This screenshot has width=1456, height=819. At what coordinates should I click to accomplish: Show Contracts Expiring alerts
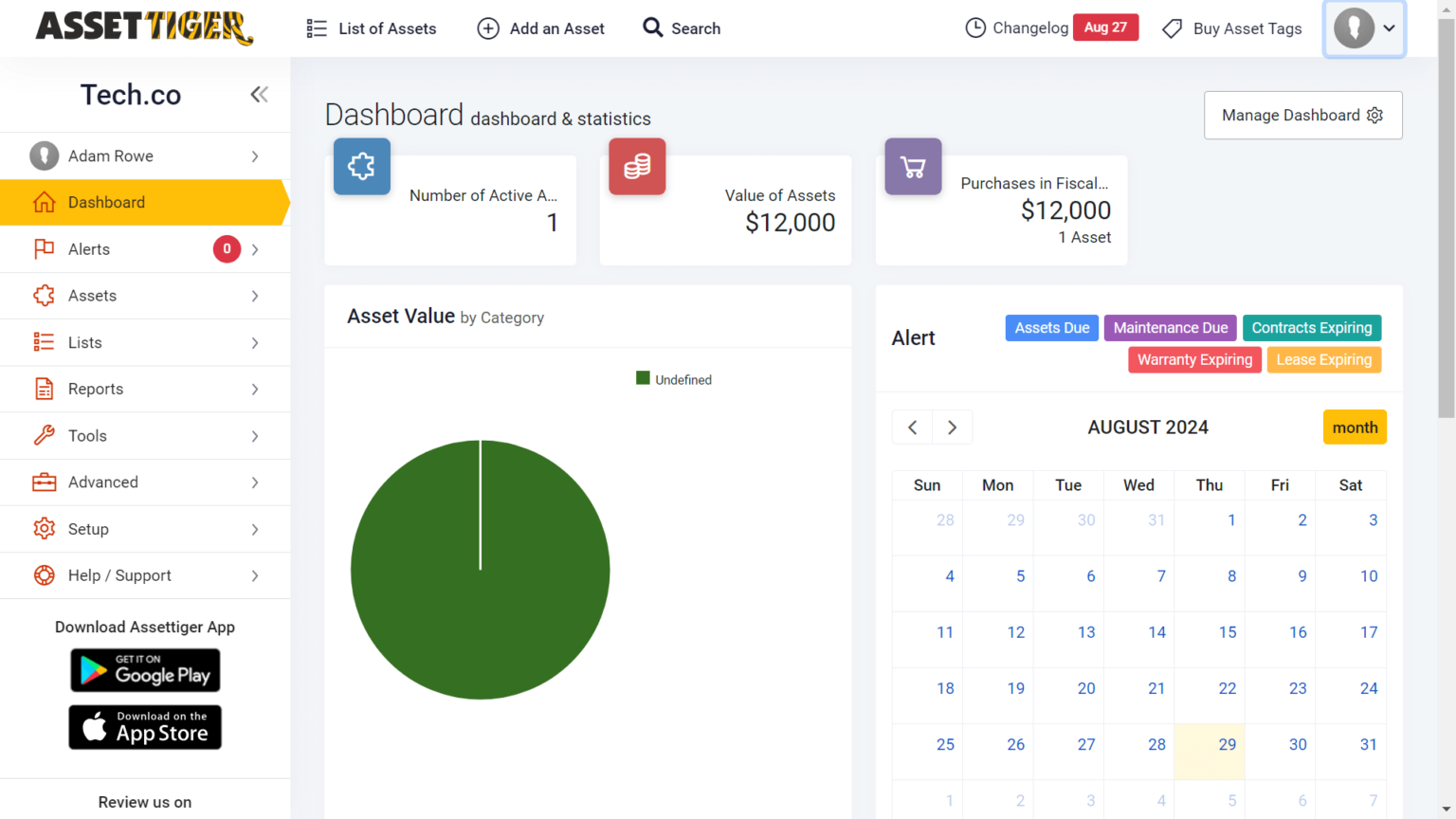point(1312,327)
